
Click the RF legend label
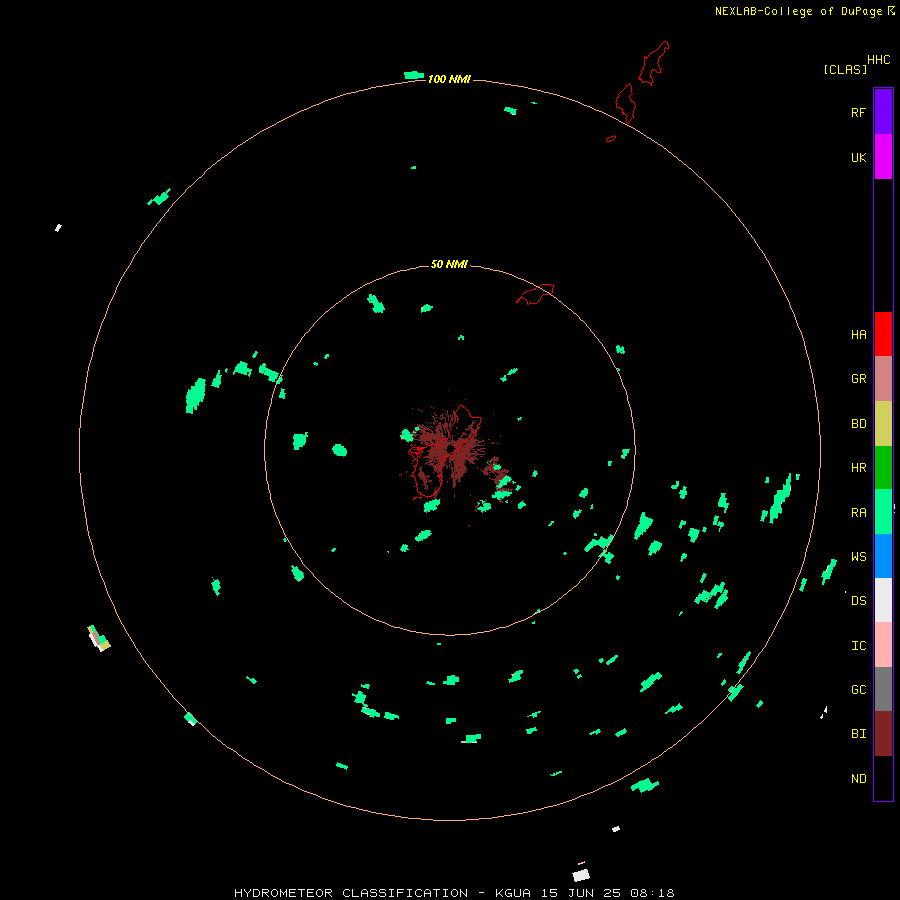(x=858, y=112)
